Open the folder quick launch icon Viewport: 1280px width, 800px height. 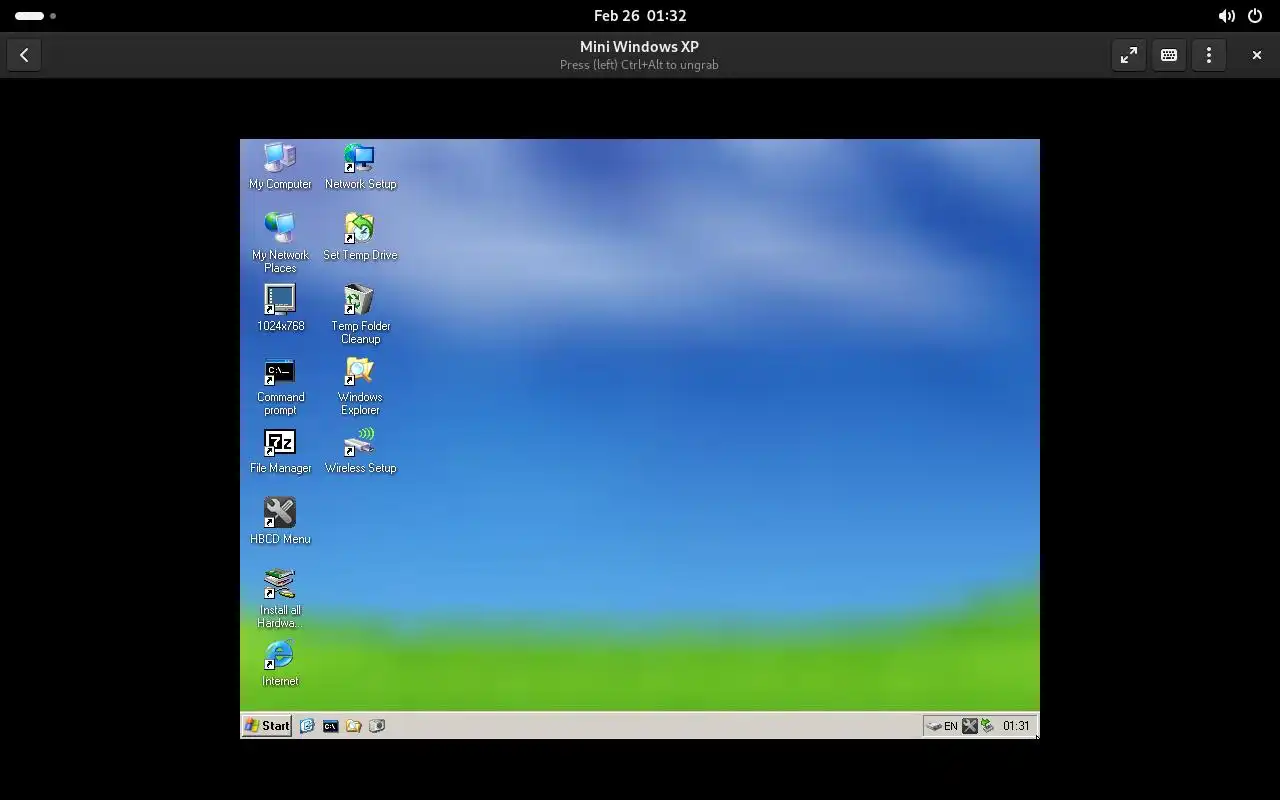353,726
